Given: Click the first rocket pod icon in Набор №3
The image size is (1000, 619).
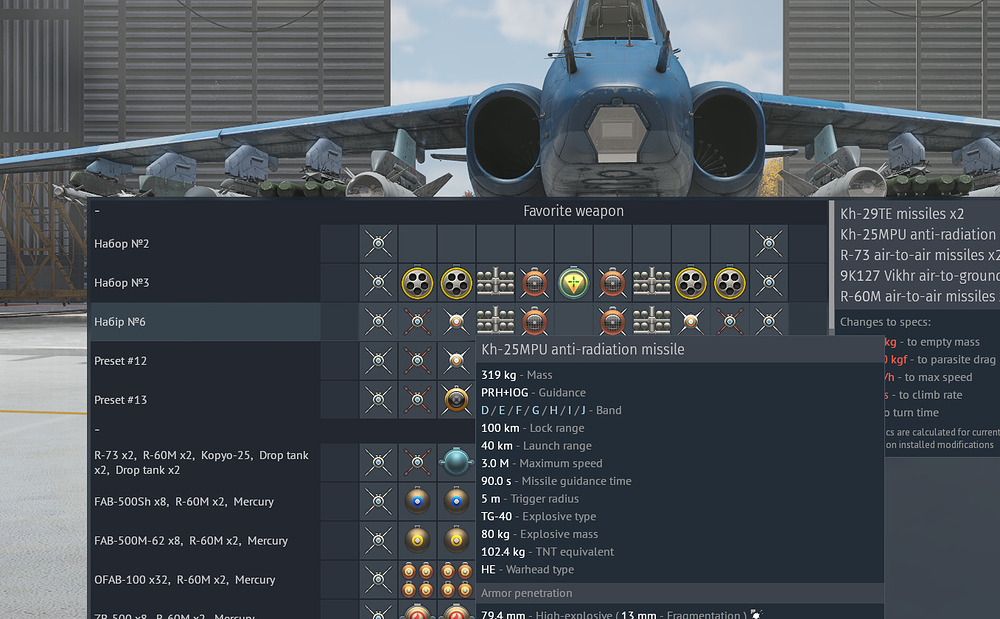Looking at the screenshot, I should point(417,282).
